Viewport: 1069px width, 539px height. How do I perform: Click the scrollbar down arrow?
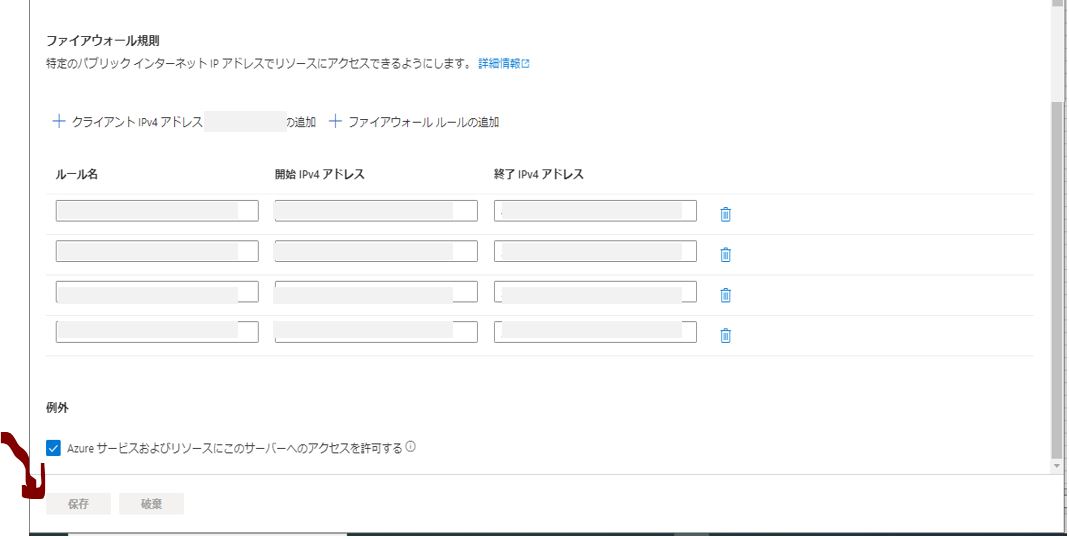(1058, 466)
